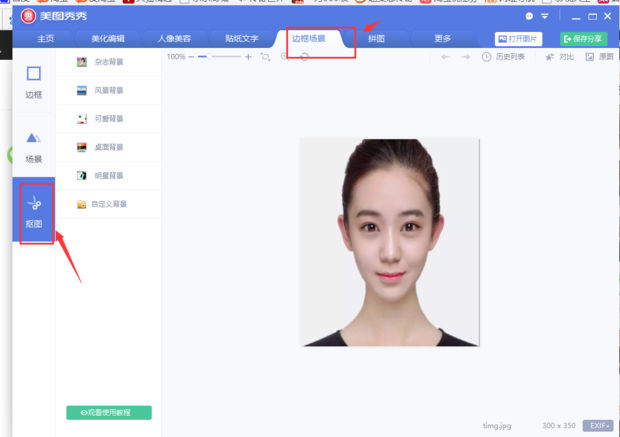
Task: Click the zoom slider handle
Action: tap(209, 57)
